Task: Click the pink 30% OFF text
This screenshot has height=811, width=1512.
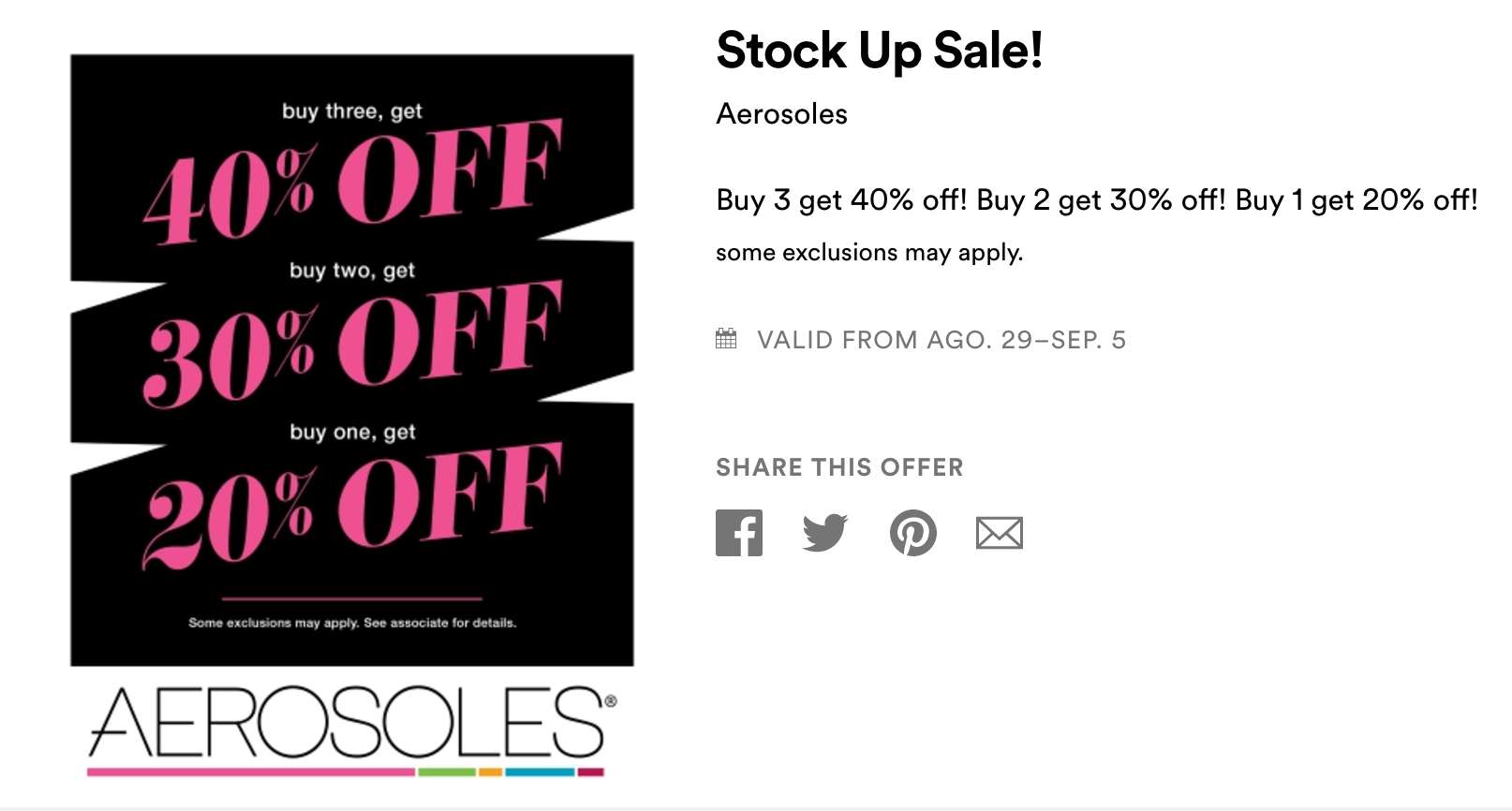Action: (352, 343)
